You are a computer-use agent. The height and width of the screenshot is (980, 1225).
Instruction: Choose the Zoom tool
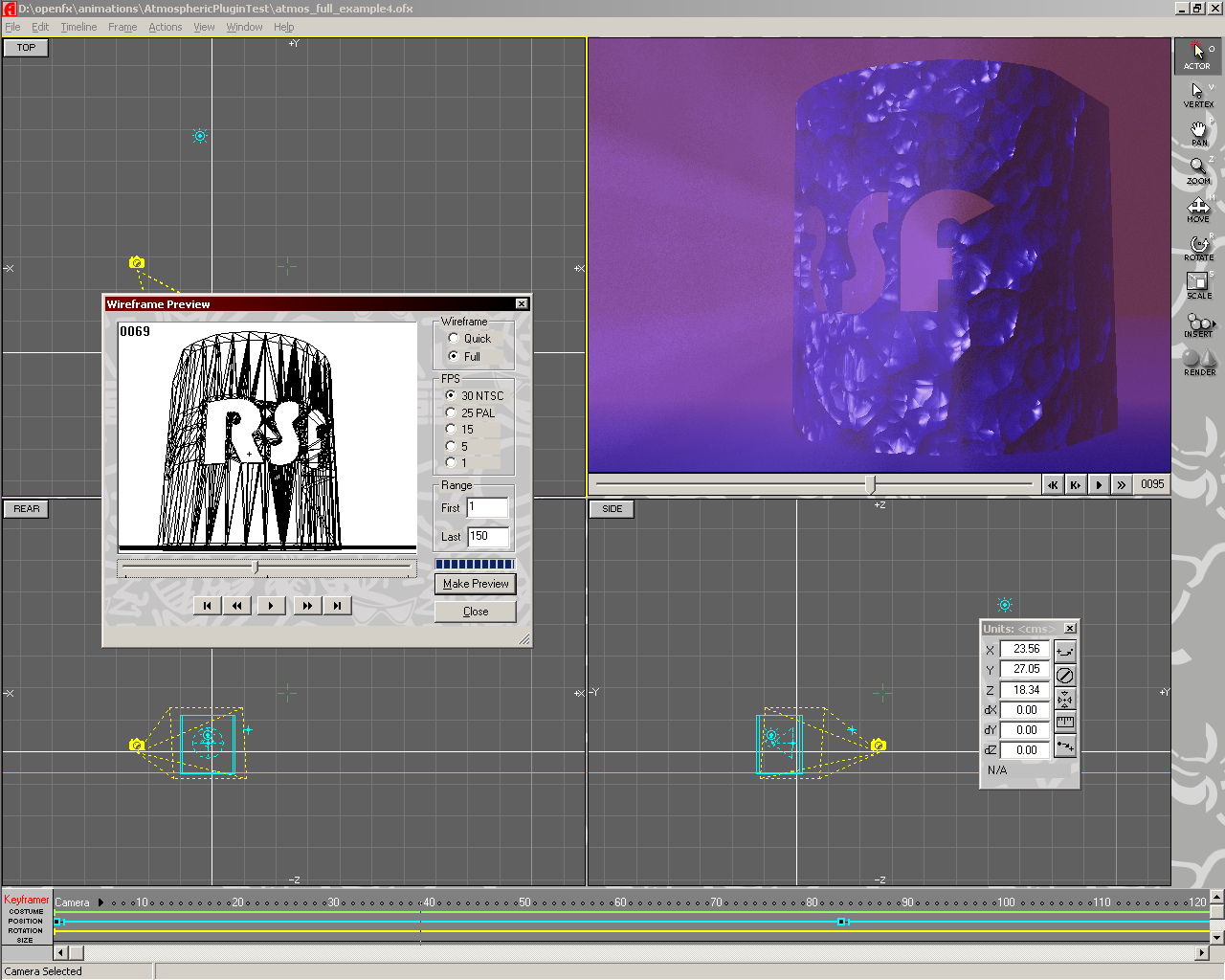[x=1197, y=170]
